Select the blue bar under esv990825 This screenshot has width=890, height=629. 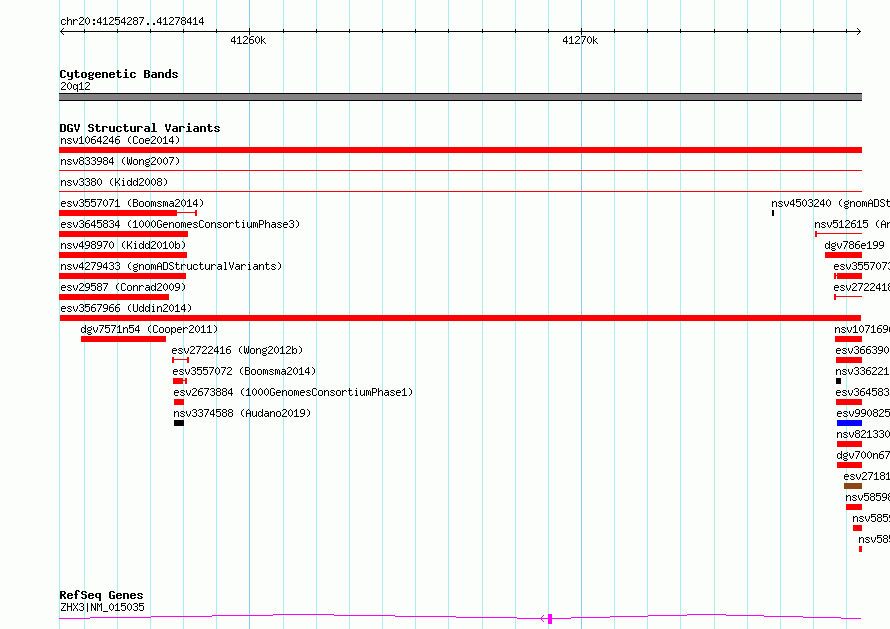point(849,423)
